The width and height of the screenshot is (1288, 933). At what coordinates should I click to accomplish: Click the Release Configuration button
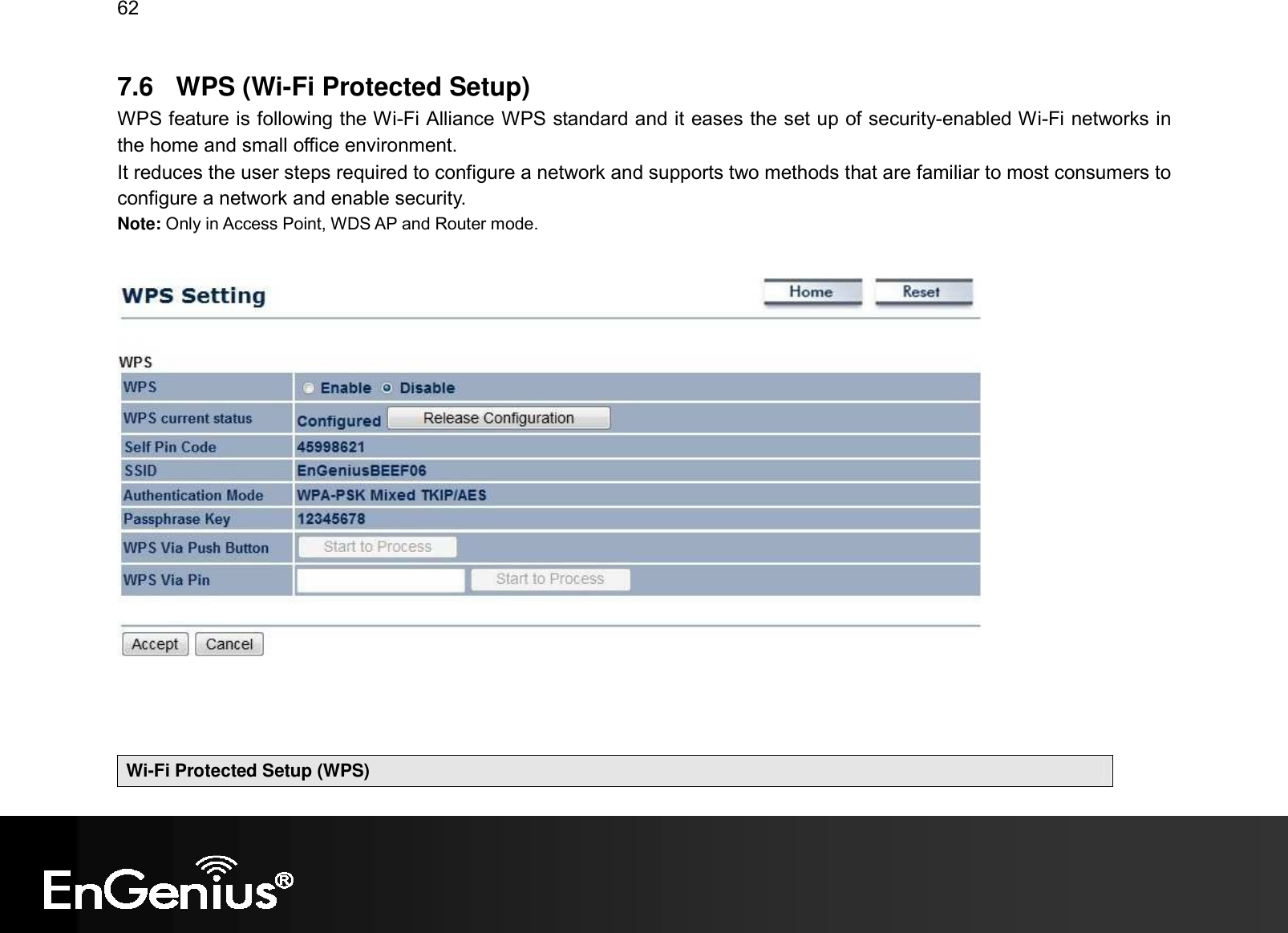click(x=499, y=418)
